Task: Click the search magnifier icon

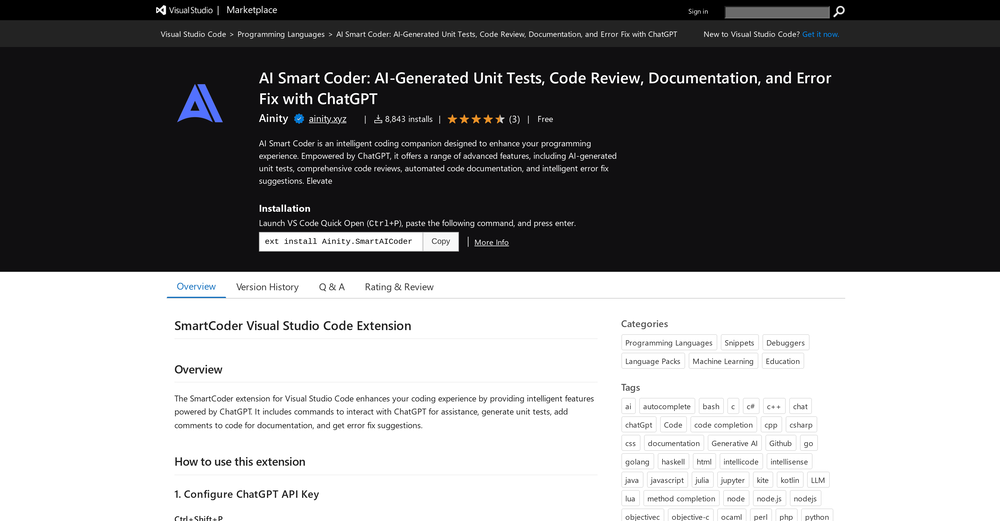Action: pos(839,12)
